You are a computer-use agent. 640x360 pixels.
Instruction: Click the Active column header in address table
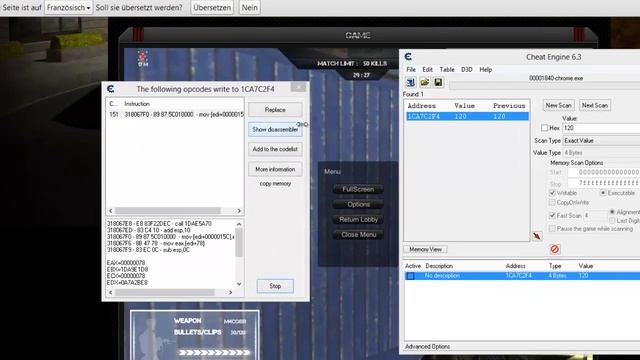point(413,266)
